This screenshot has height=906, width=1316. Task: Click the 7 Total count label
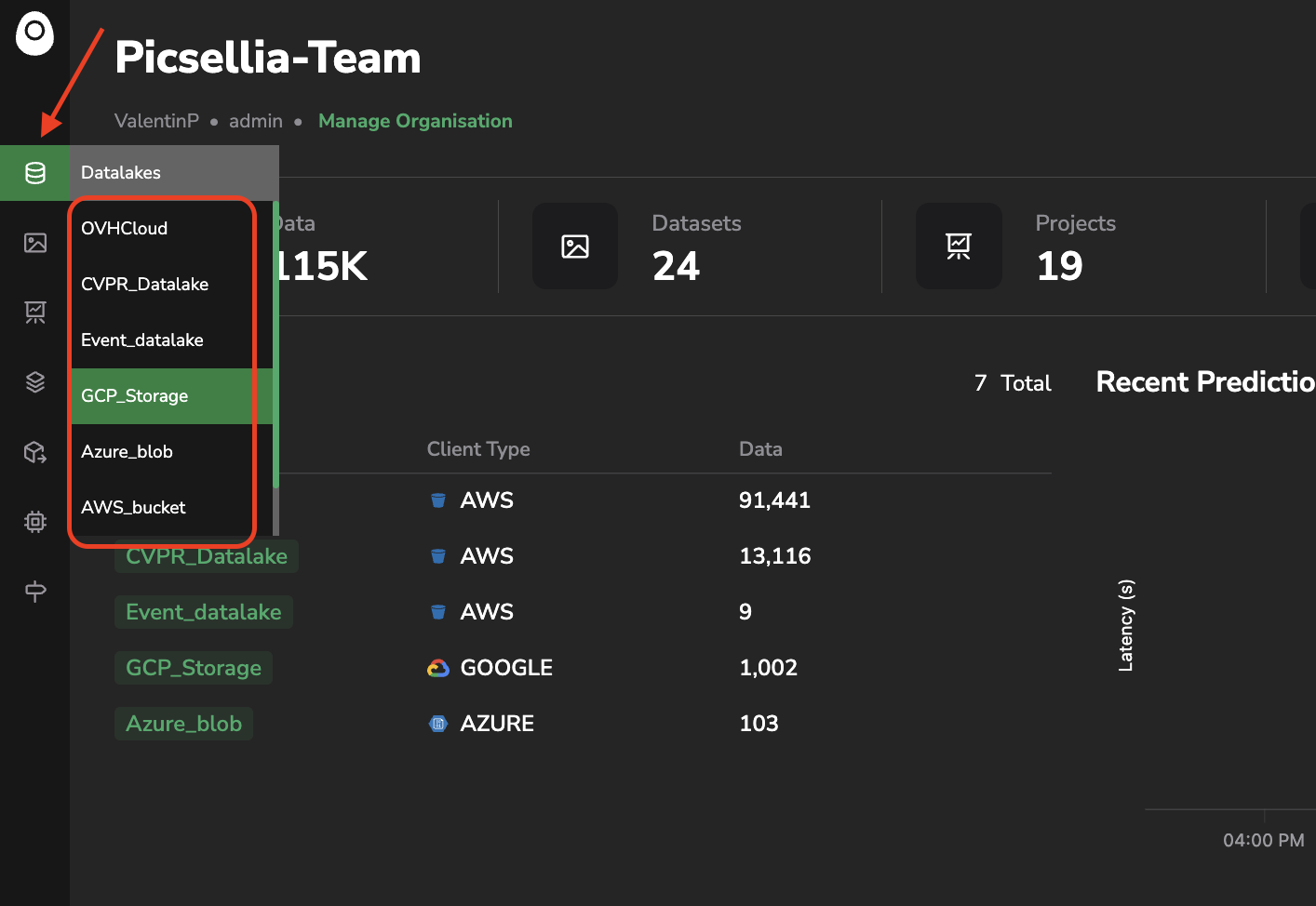coord(1013,383)
